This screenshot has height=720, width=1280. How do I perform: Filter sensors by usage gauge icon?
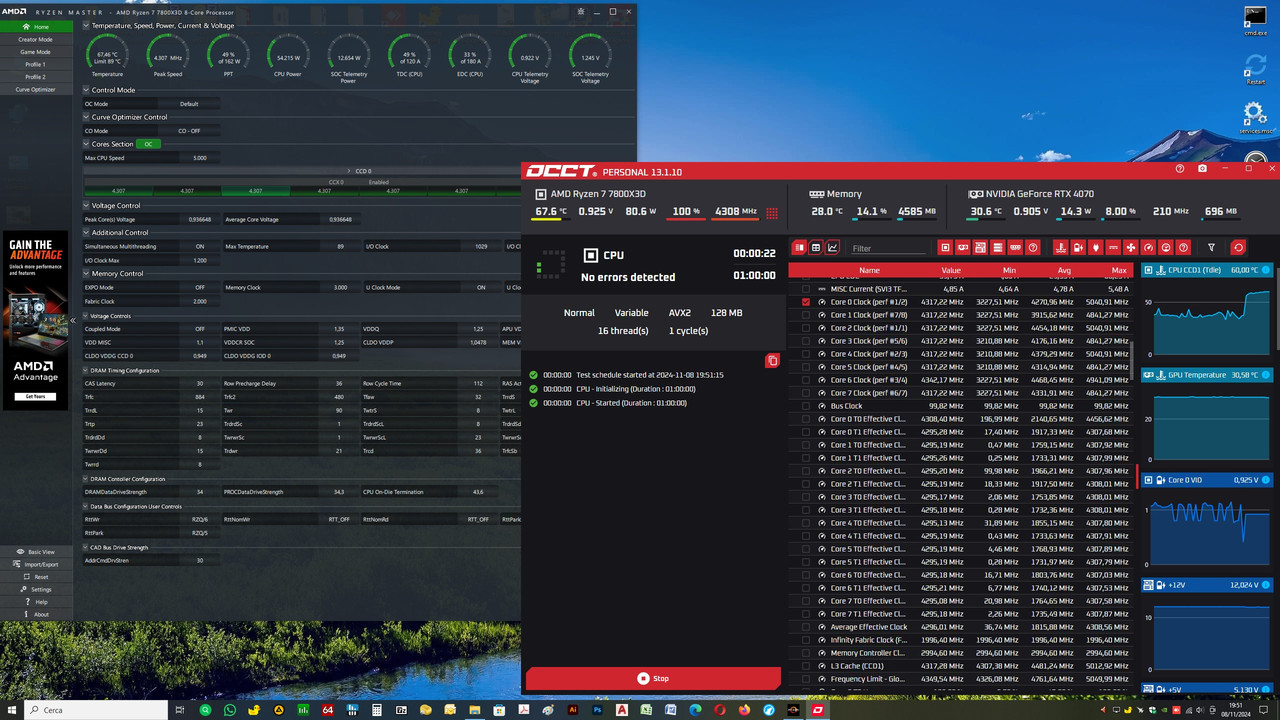[x=1166, y=247]
